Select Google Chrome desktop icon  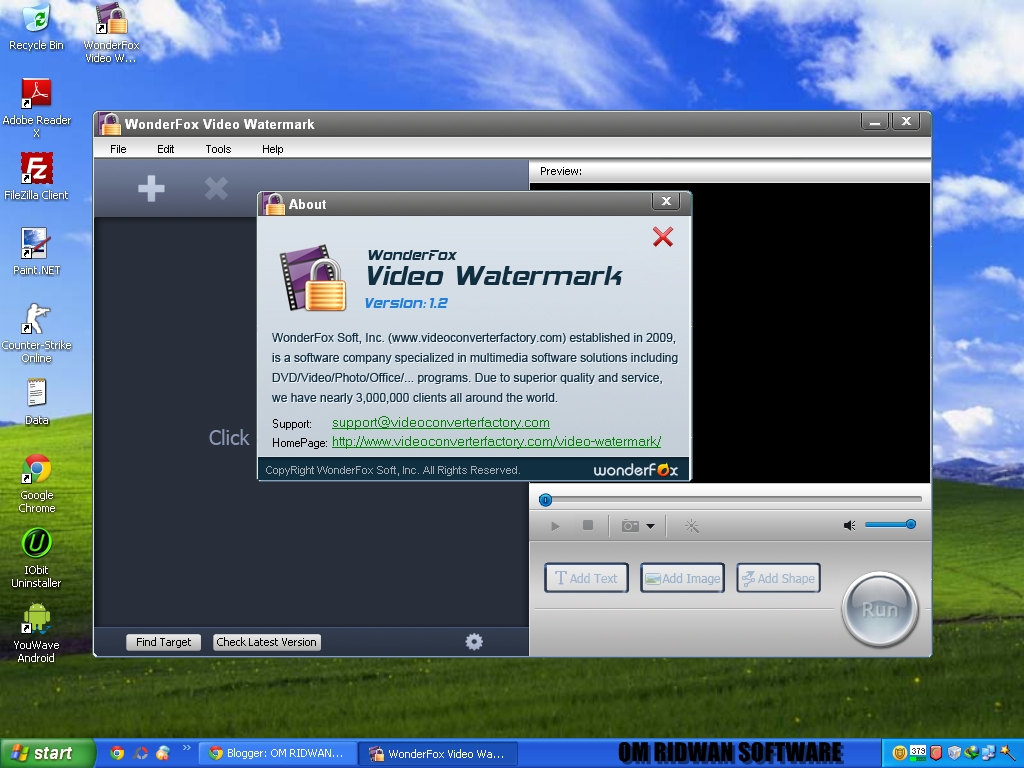coord(37,483)
